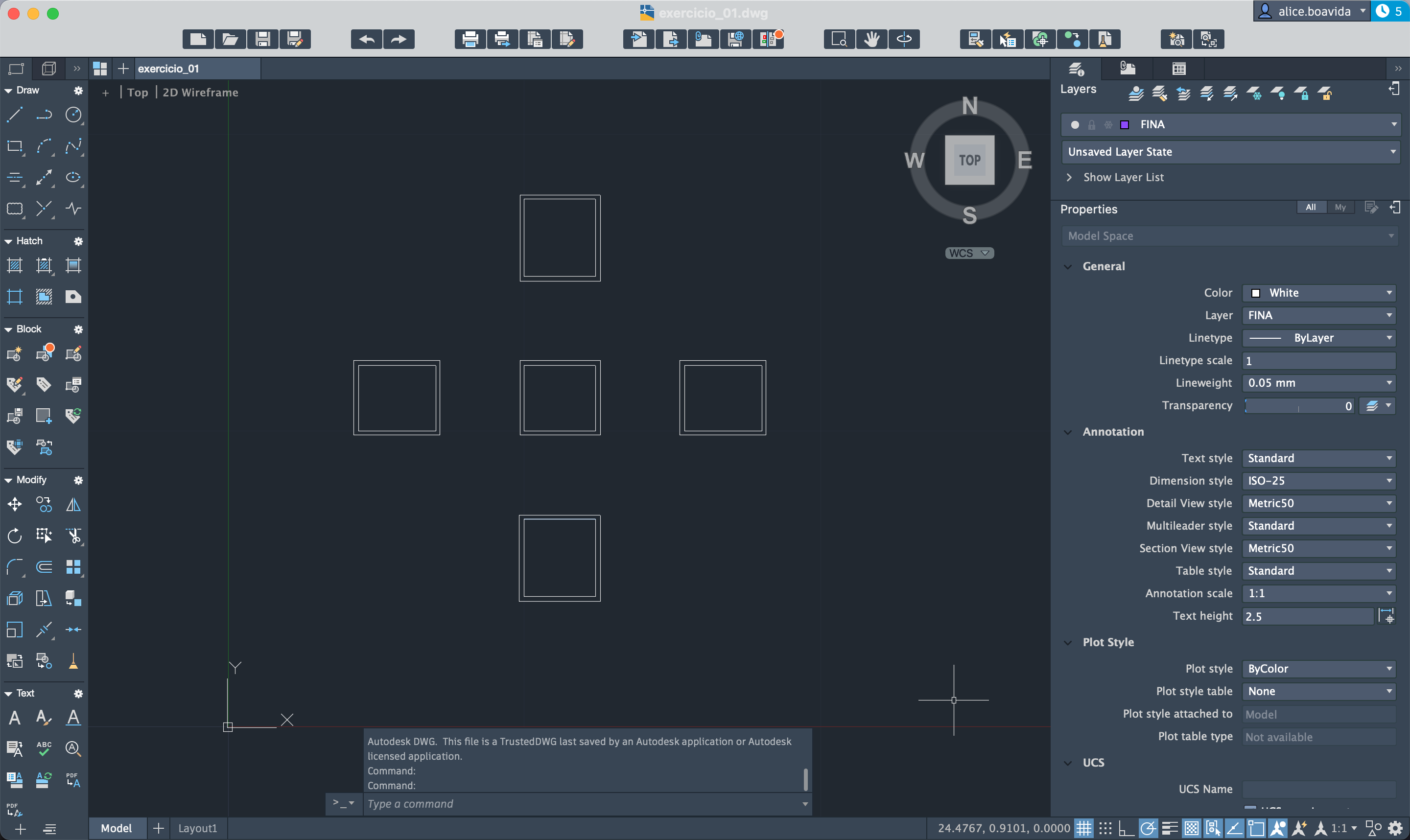
Task: Click the 3D Orbit toolbar icon
Action: click(905, 39)
